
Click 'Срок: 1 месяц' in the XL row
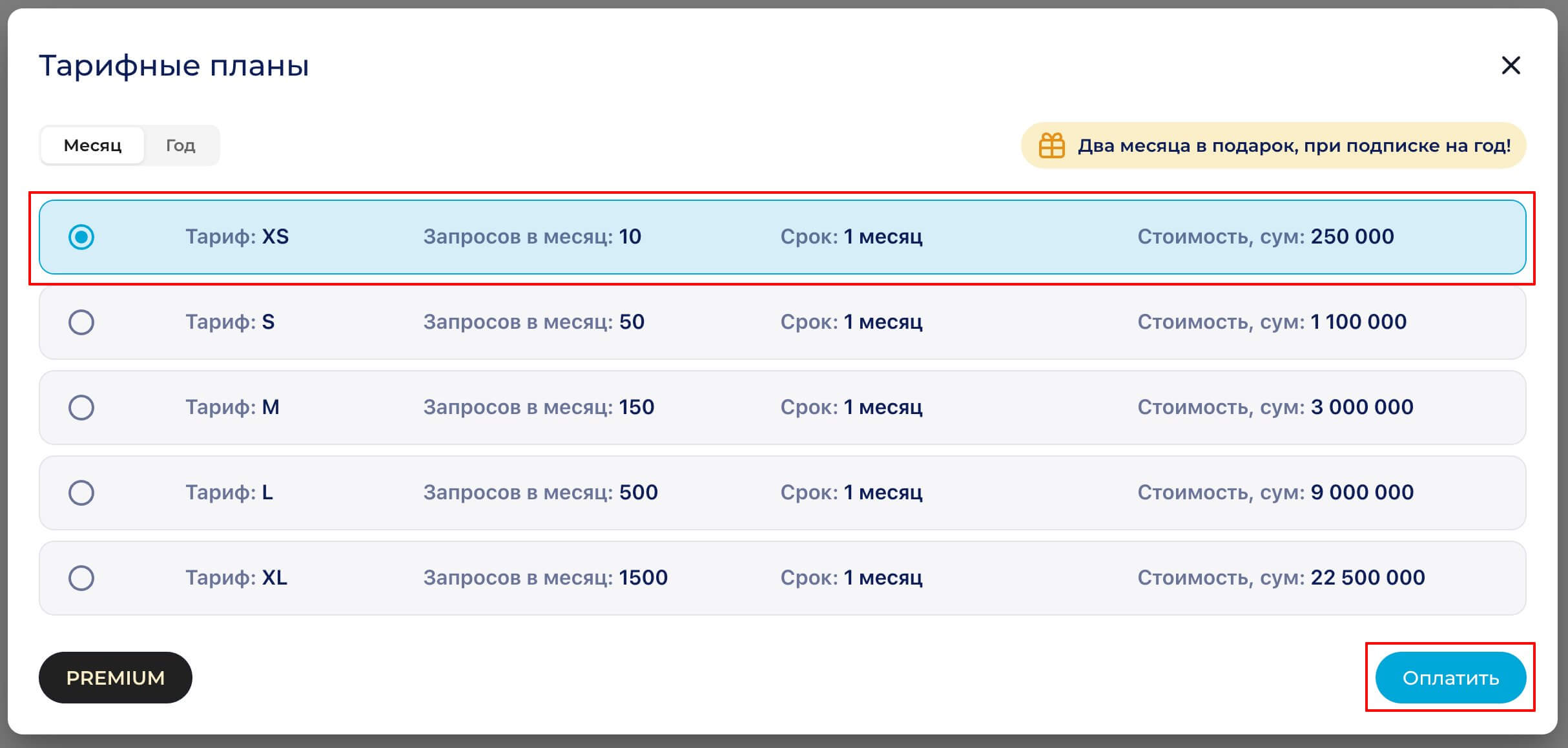click(x=851, y=578)
